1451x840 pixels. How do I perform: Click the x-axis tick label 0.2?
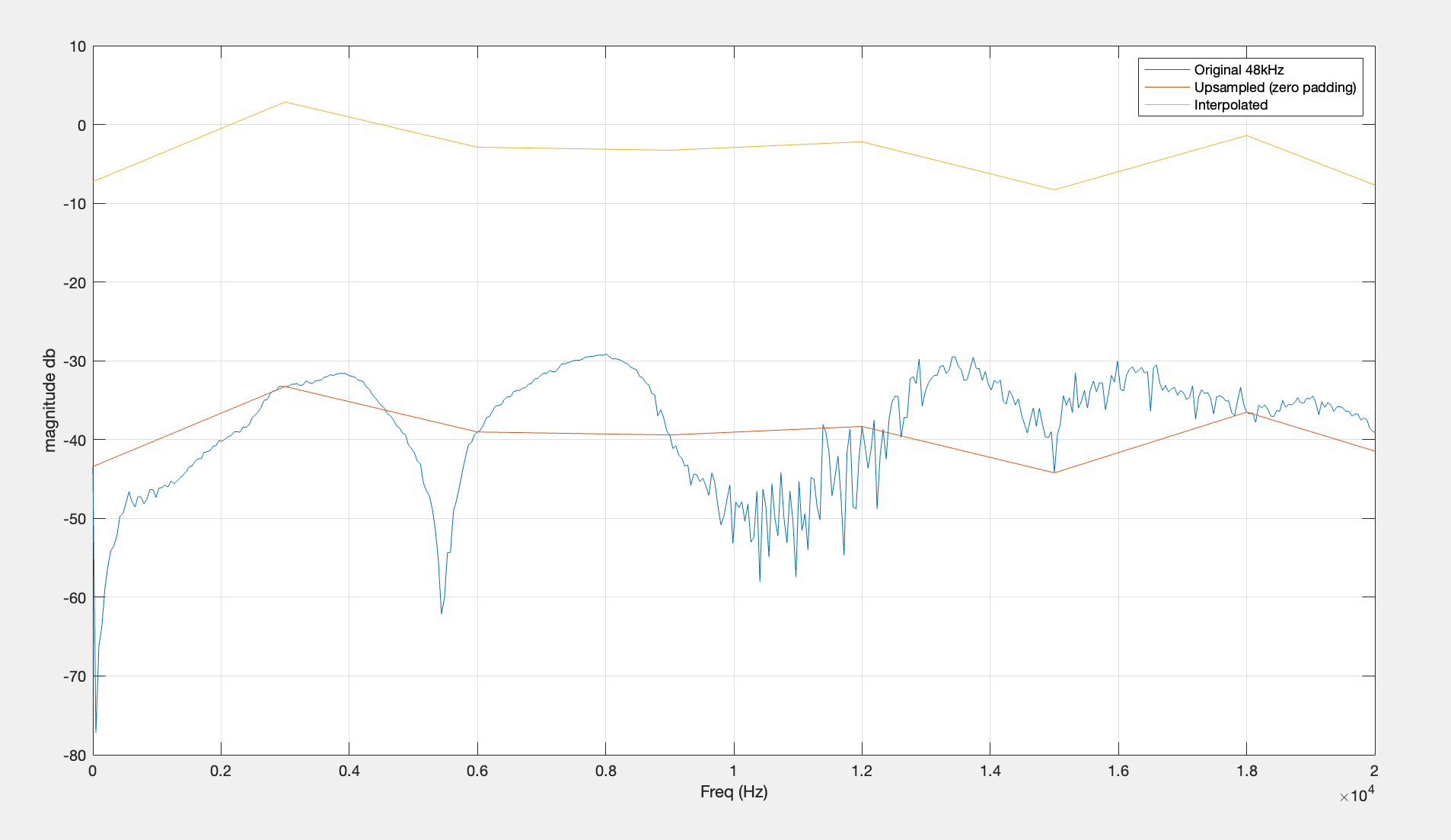click(221, 771)
